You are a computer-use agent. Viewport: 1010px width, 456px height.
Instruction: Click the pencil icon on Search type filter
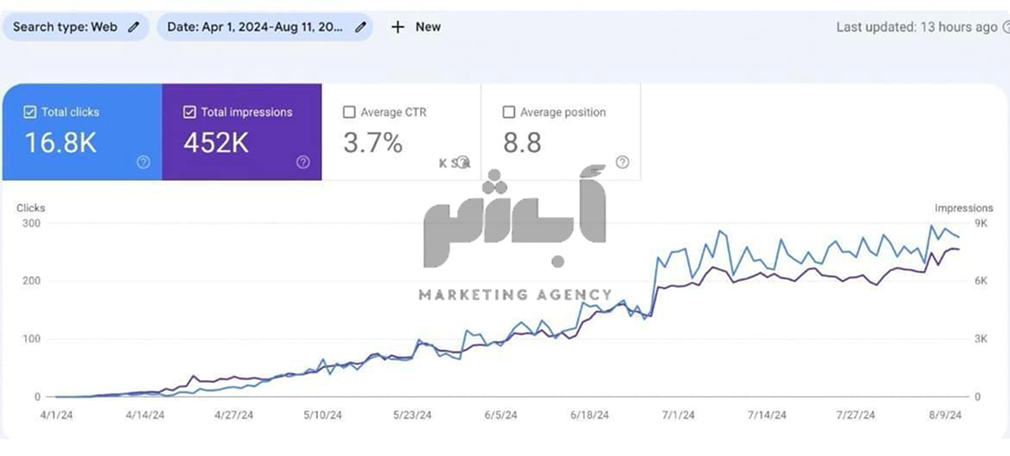click(x=135, y=27)
